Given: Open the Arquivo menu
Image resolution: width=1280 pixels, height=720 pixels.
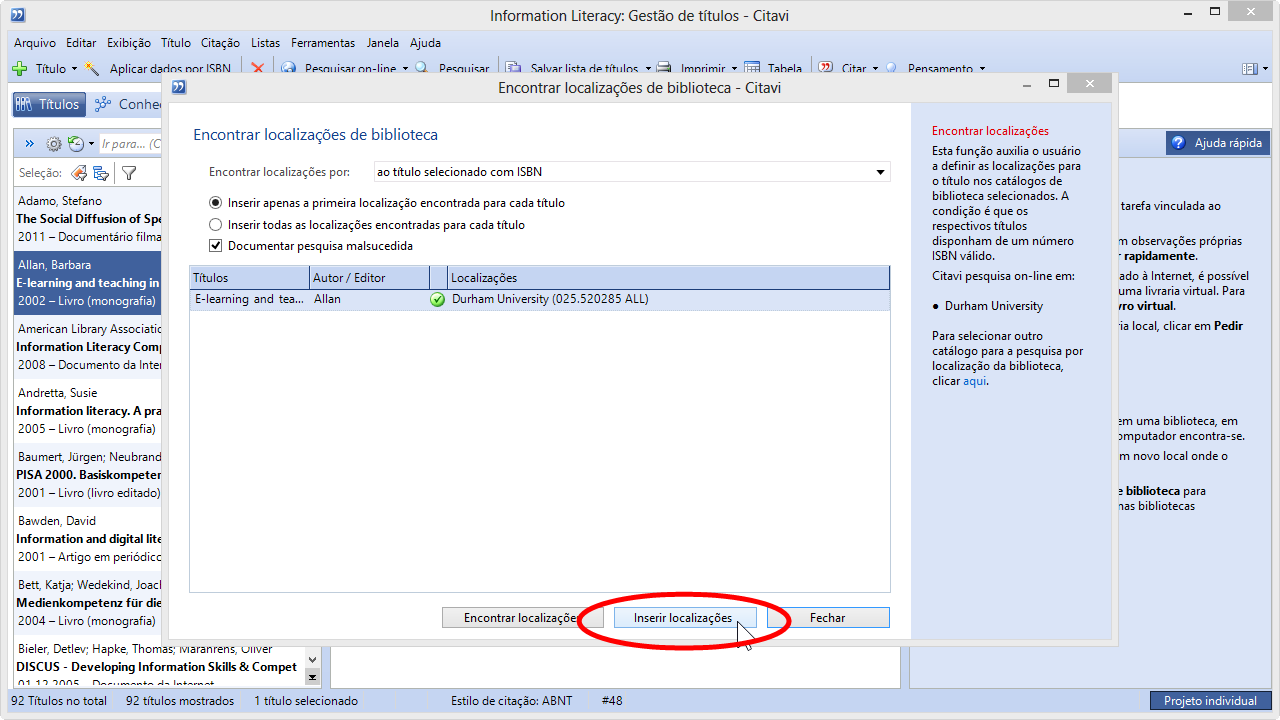Looking at the screenshot, I should [35, 43].
